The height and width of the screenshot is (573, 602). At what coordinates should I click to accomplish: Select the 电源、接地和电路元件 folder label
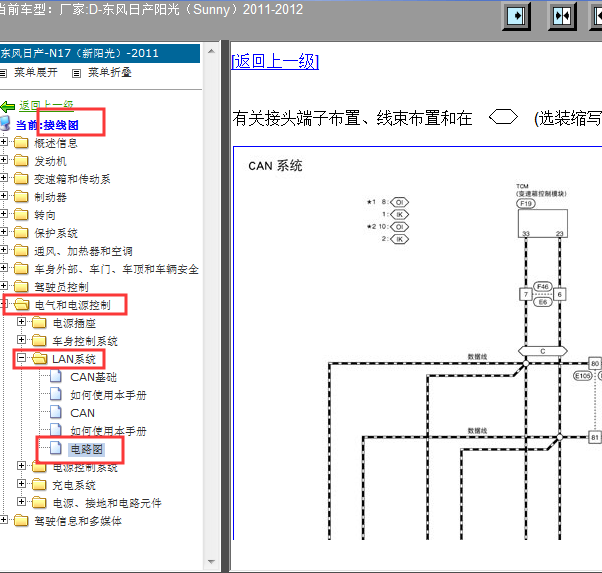(x=107, y=503)
